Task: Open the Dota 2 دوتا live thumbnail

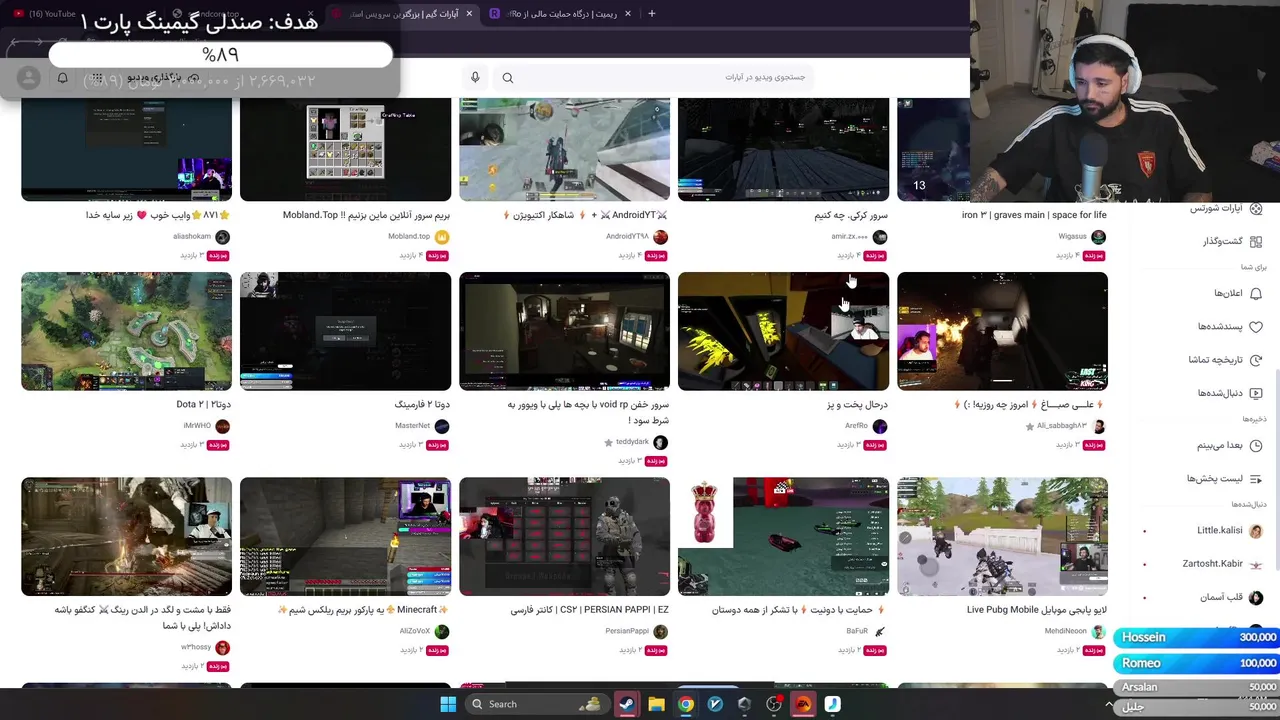Action: (x=126, y=331)
